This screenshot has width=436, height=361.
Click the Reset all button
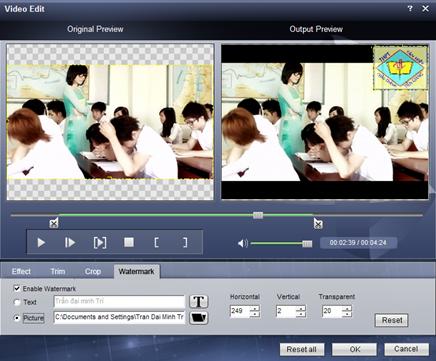[x=302, y=349]
